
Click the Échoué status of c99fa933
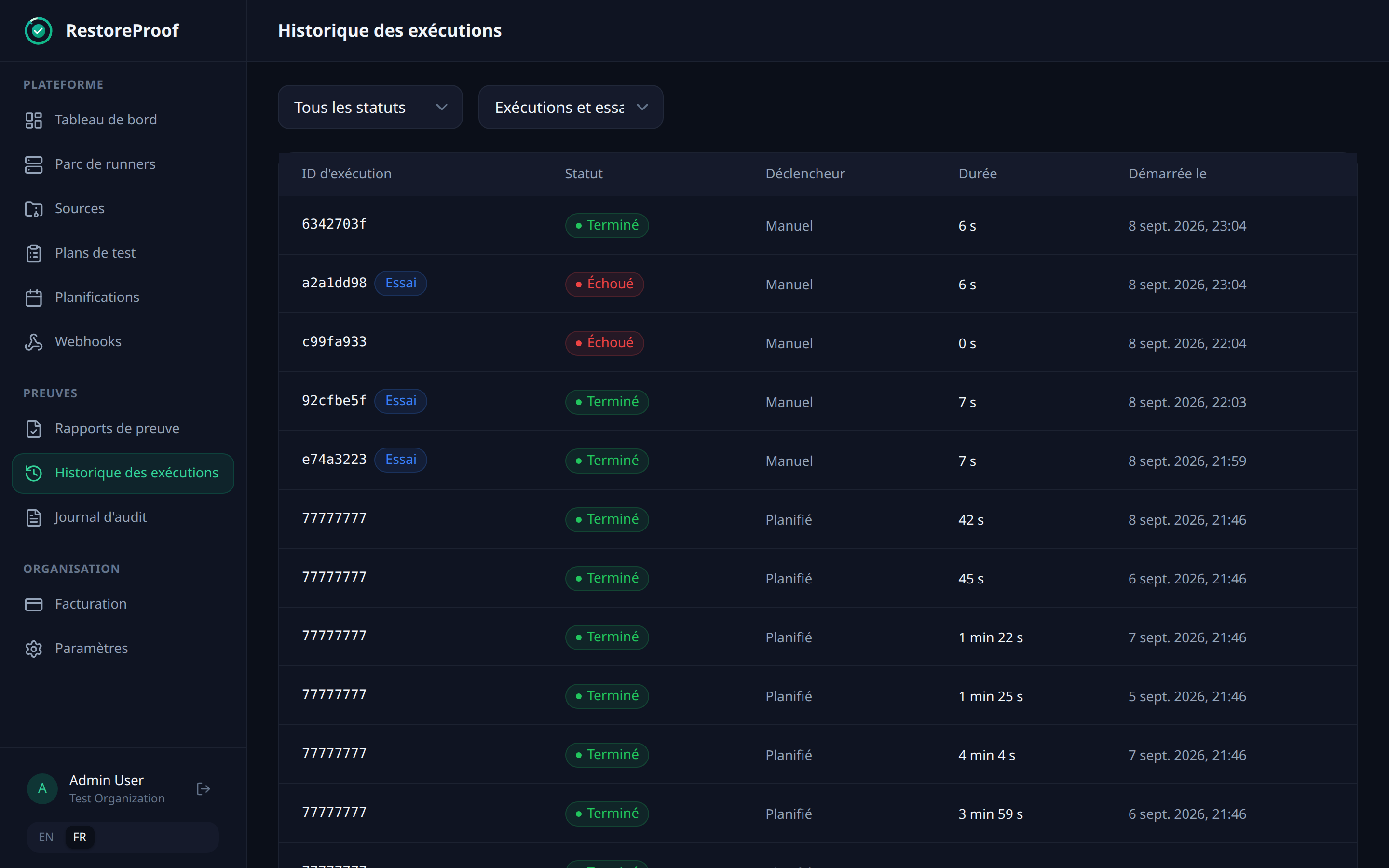click(604, 343)
